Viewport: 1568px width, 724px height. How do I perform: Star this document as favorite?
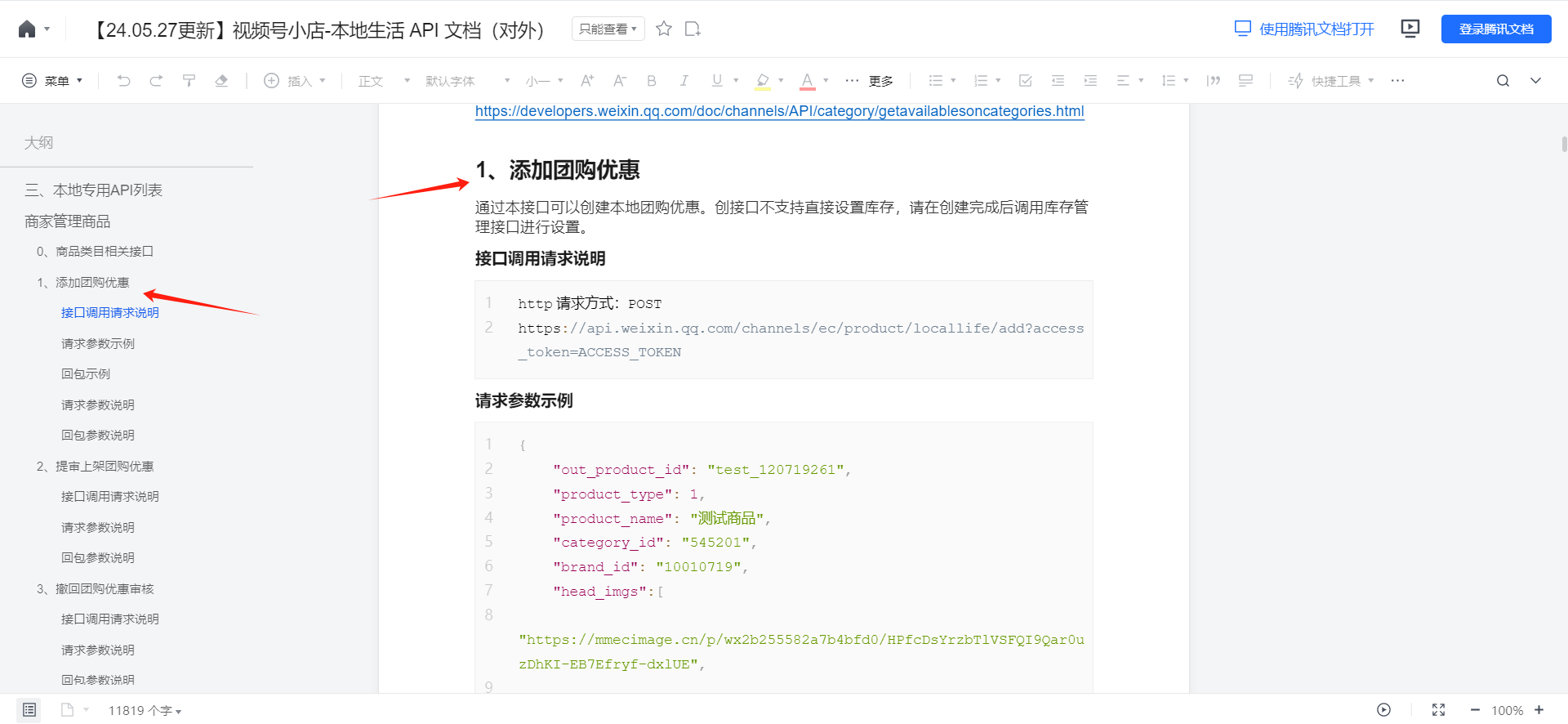[x=664, y=29]
